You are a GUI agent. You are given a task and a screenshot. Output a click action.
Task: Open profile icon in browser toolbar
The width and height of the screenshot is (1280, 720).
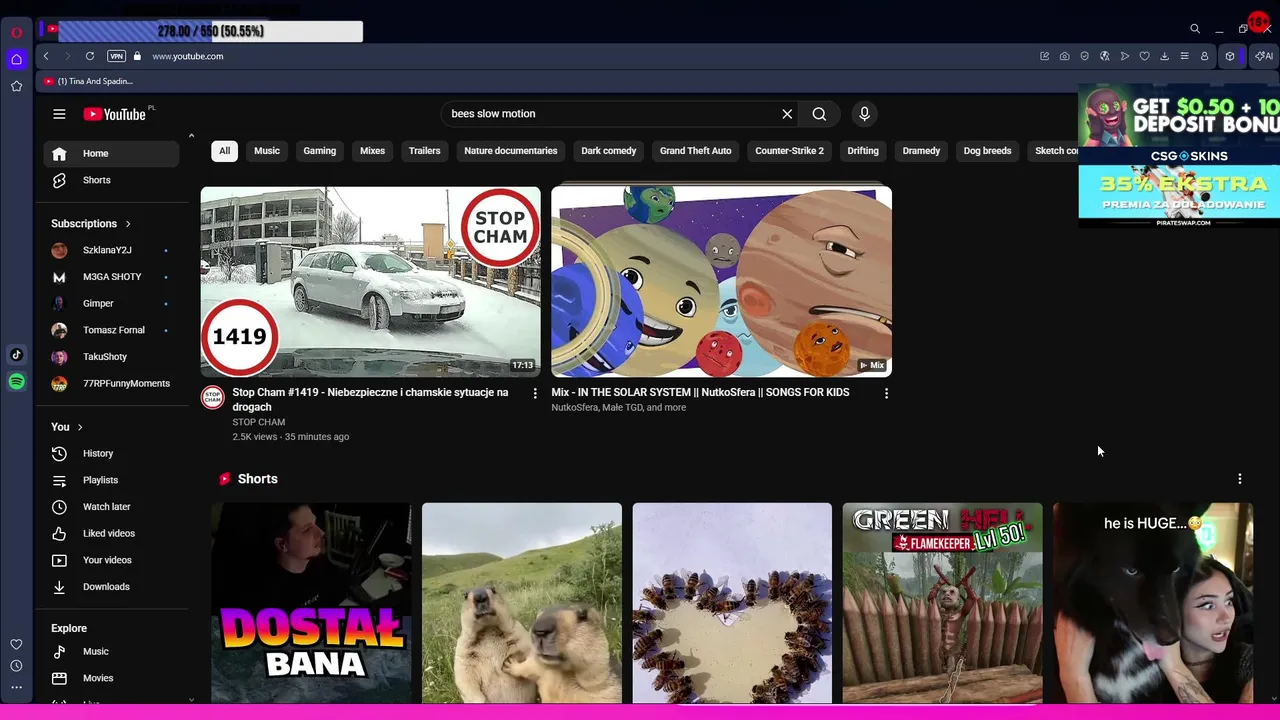(1204, 56)
